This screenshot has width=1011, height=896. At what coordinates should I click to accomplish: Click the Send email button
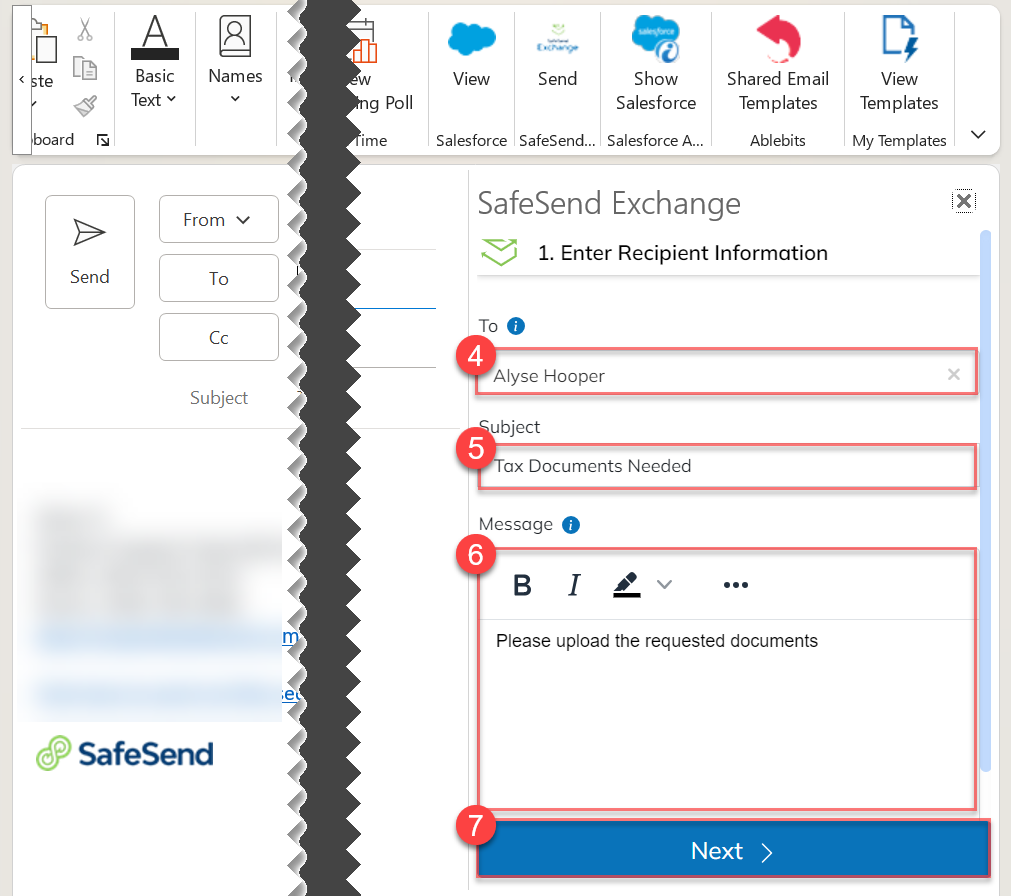[x=90, y=252]
